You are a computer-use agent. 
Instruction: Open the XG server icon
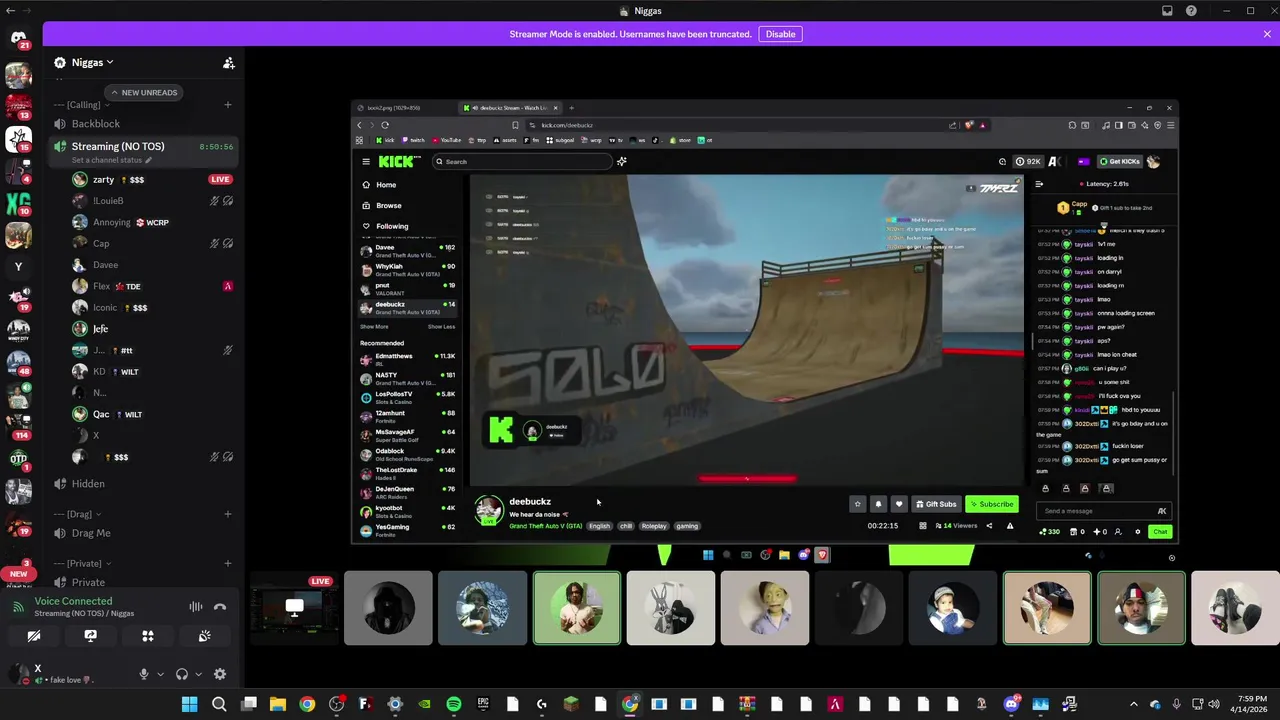pyautogui.click(x=18, y=204)
